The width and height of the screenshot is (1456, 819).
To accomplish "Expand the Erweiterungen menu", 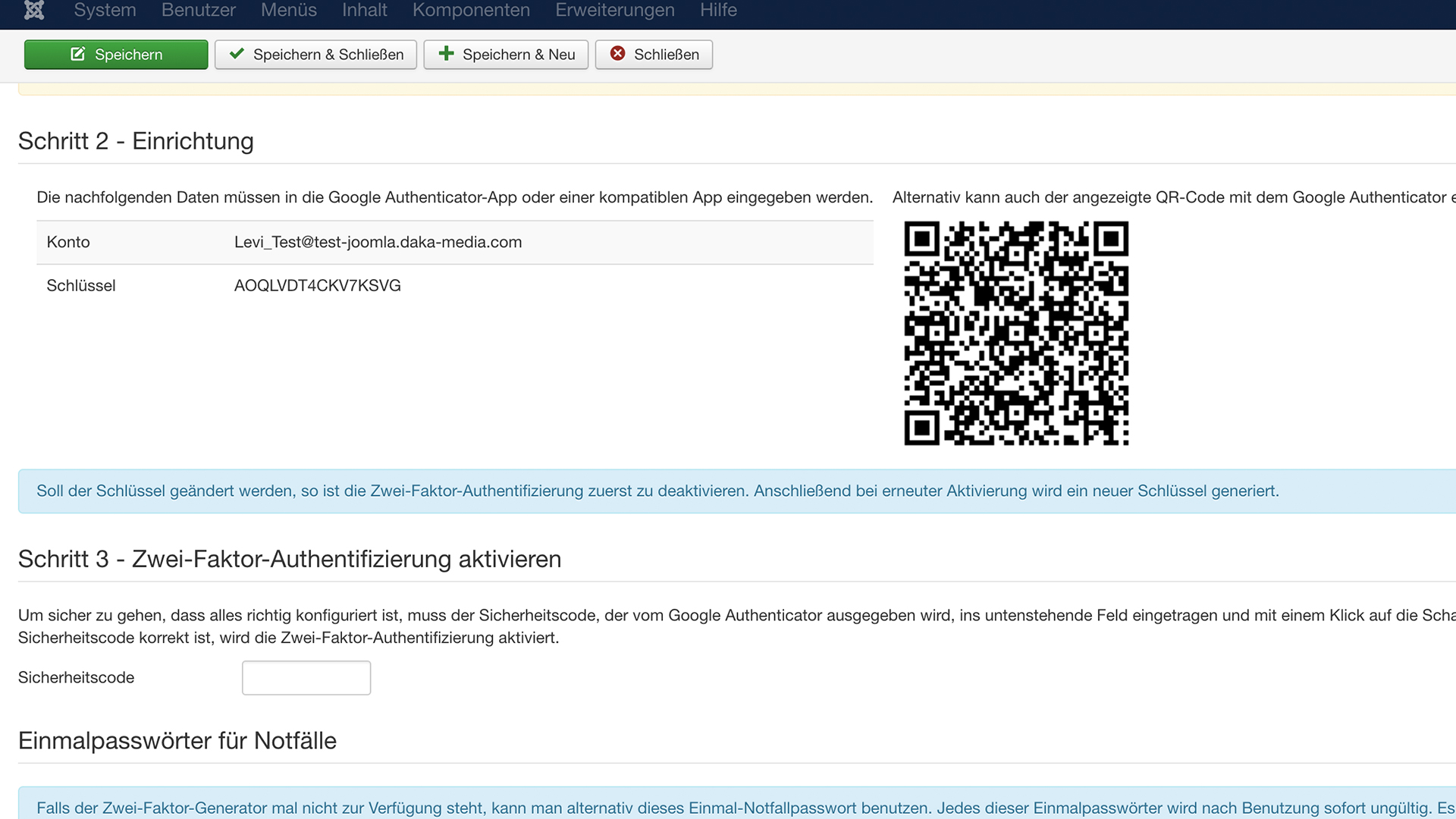I will (x=614, y=10).
